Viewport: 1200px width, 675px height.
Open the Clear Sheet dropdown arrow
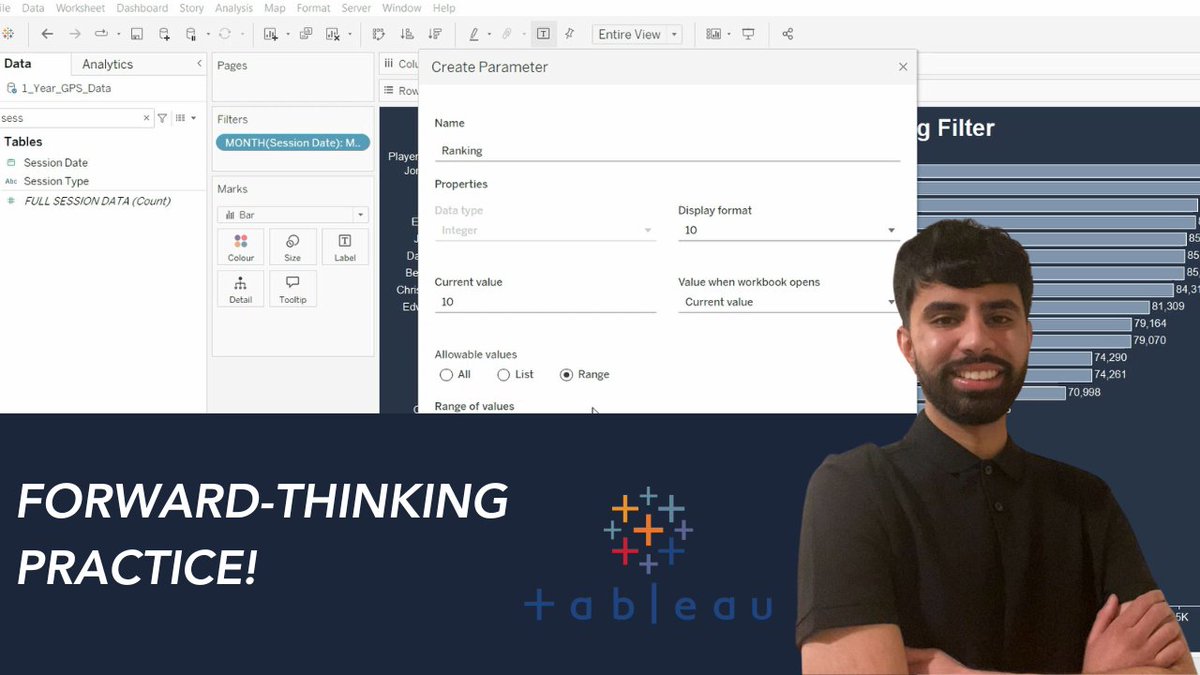coord(349,34)
